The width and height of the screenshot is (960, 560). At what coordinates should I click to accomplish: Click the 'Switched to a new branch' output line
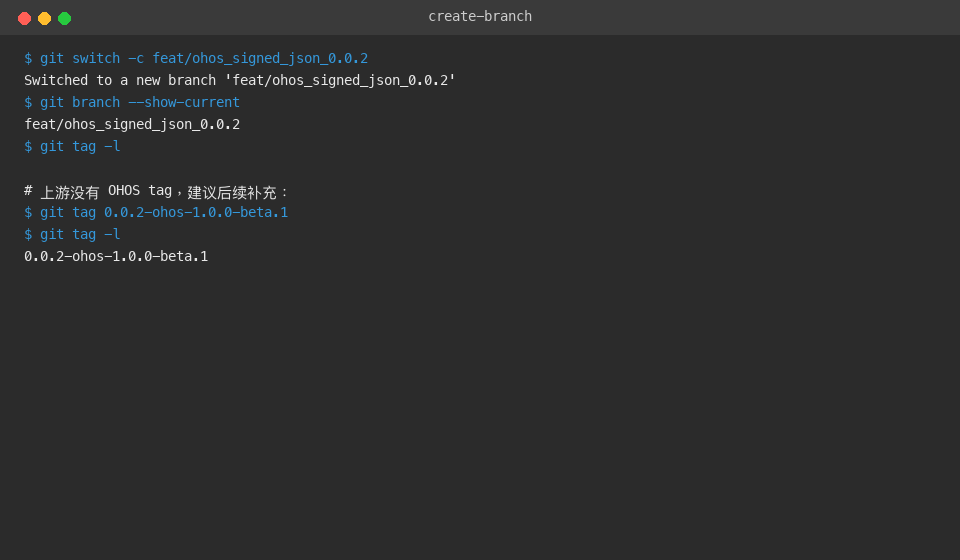coord(240,80)
